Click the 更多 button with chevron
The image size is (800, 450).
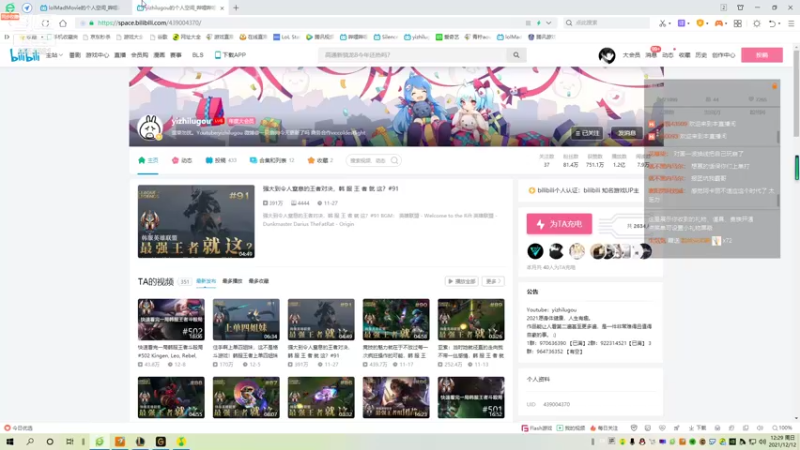point(492,281)
